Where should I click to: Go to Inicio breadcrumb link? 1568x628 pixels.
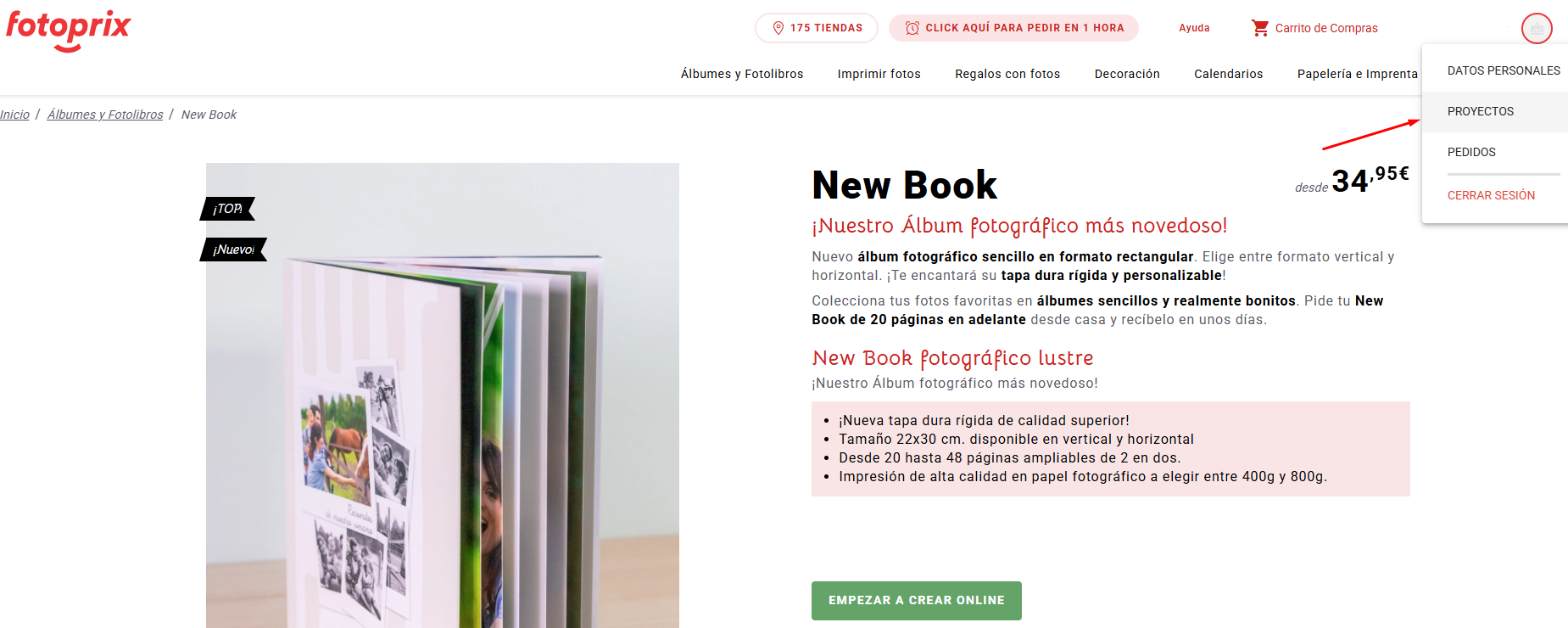pyautogui.click(x=14, y=115)
